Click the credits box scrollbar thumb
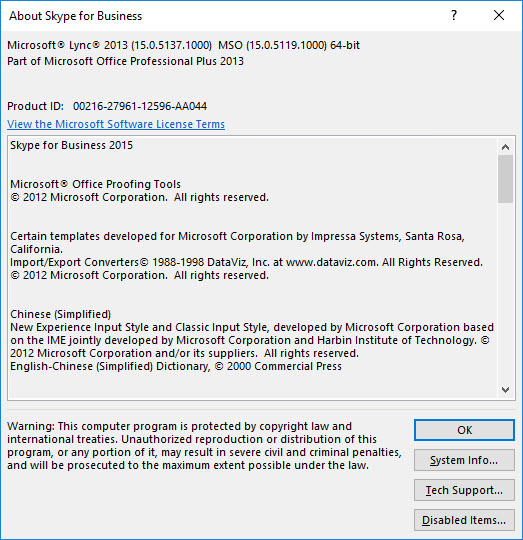 505,179
